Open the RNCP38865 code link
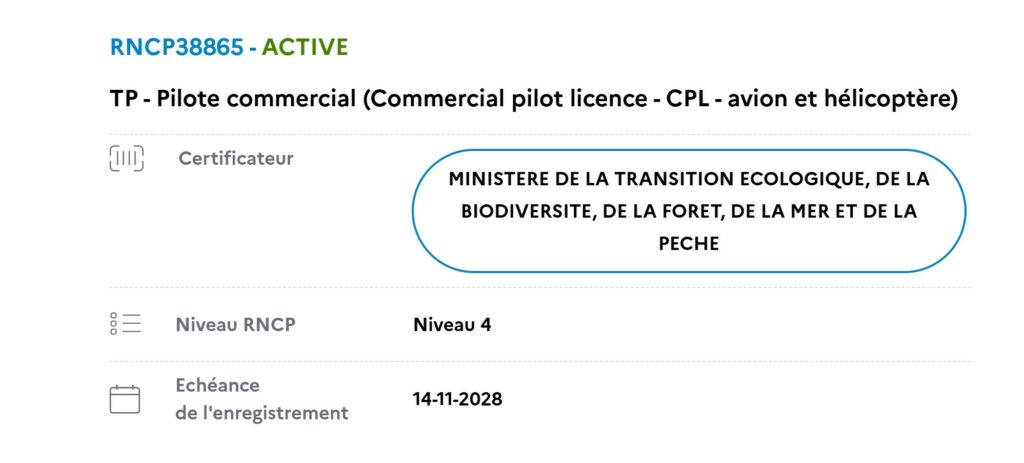The image size is (1024, 463). pyautogui.click(x=176, y=47)
